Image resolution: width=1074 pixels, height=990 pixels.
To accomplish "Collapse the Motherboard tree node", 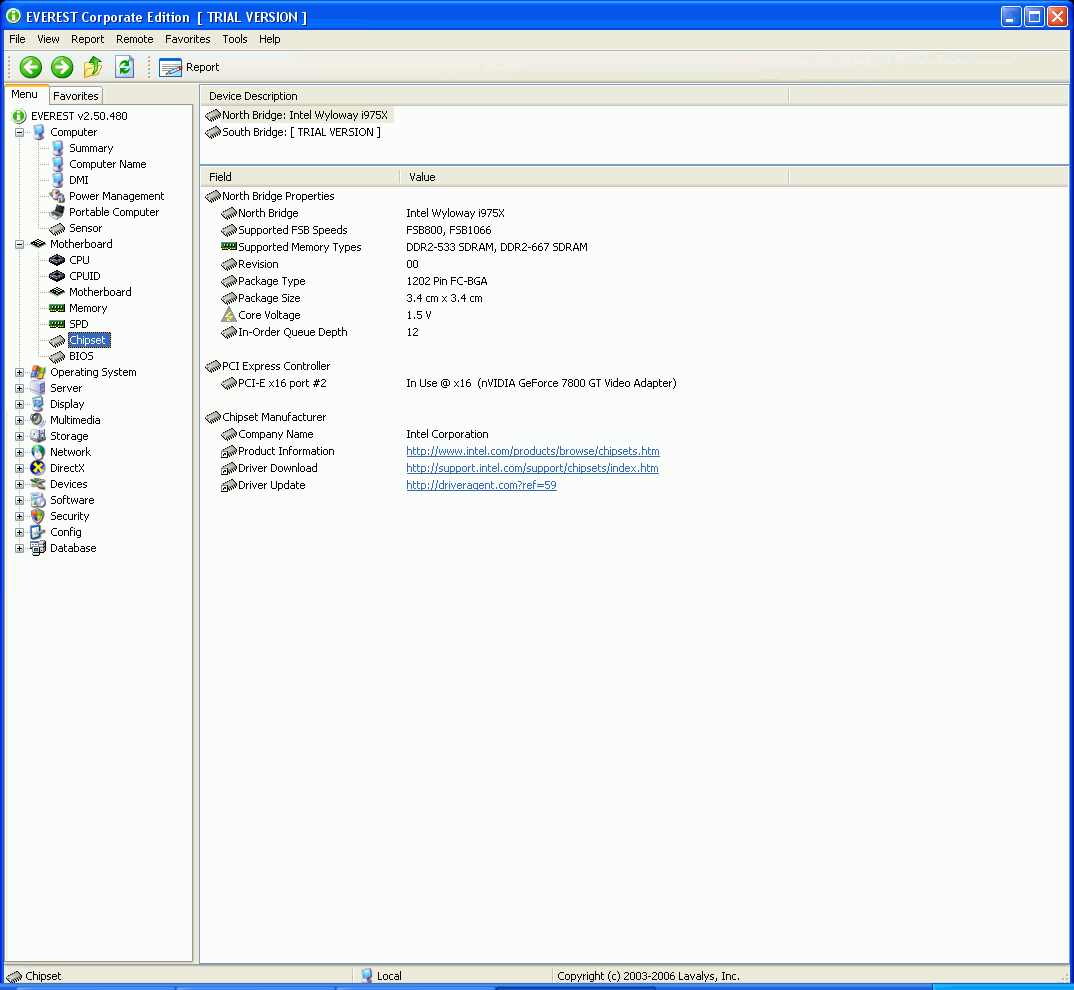I will coord(19,244).
